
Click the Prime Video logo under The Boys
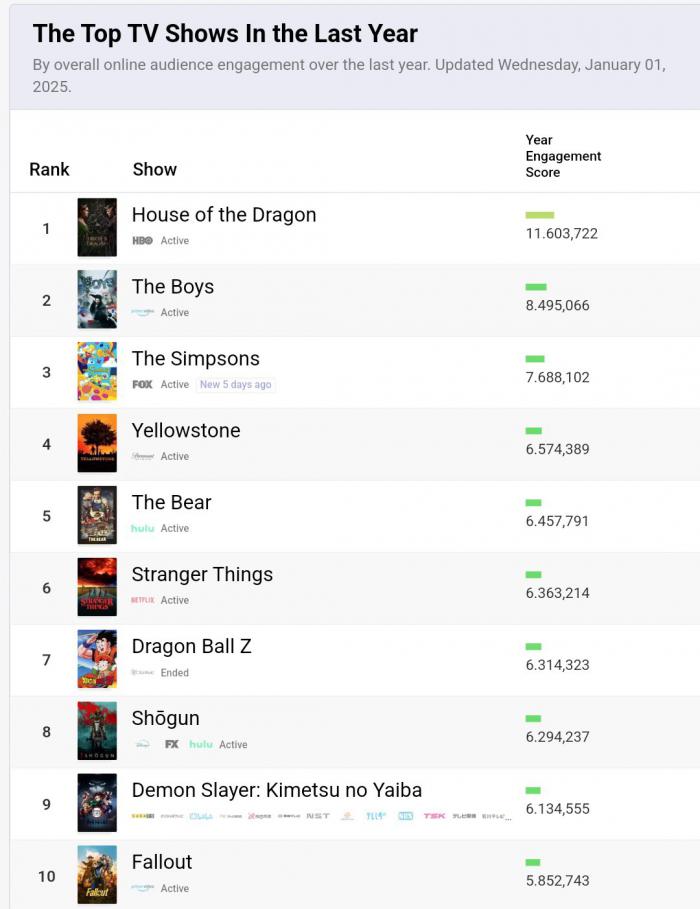click(x=143, y=312)
